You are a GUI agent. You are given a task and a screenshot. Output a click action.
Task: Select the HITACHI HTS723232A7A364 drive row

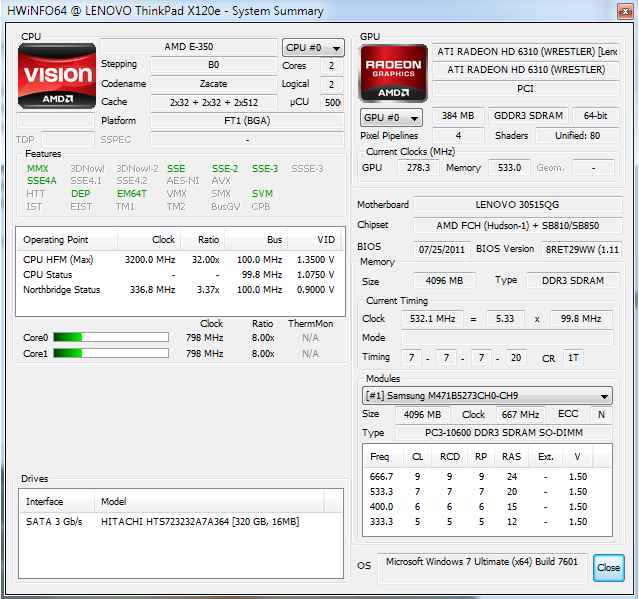pos(181,522)
